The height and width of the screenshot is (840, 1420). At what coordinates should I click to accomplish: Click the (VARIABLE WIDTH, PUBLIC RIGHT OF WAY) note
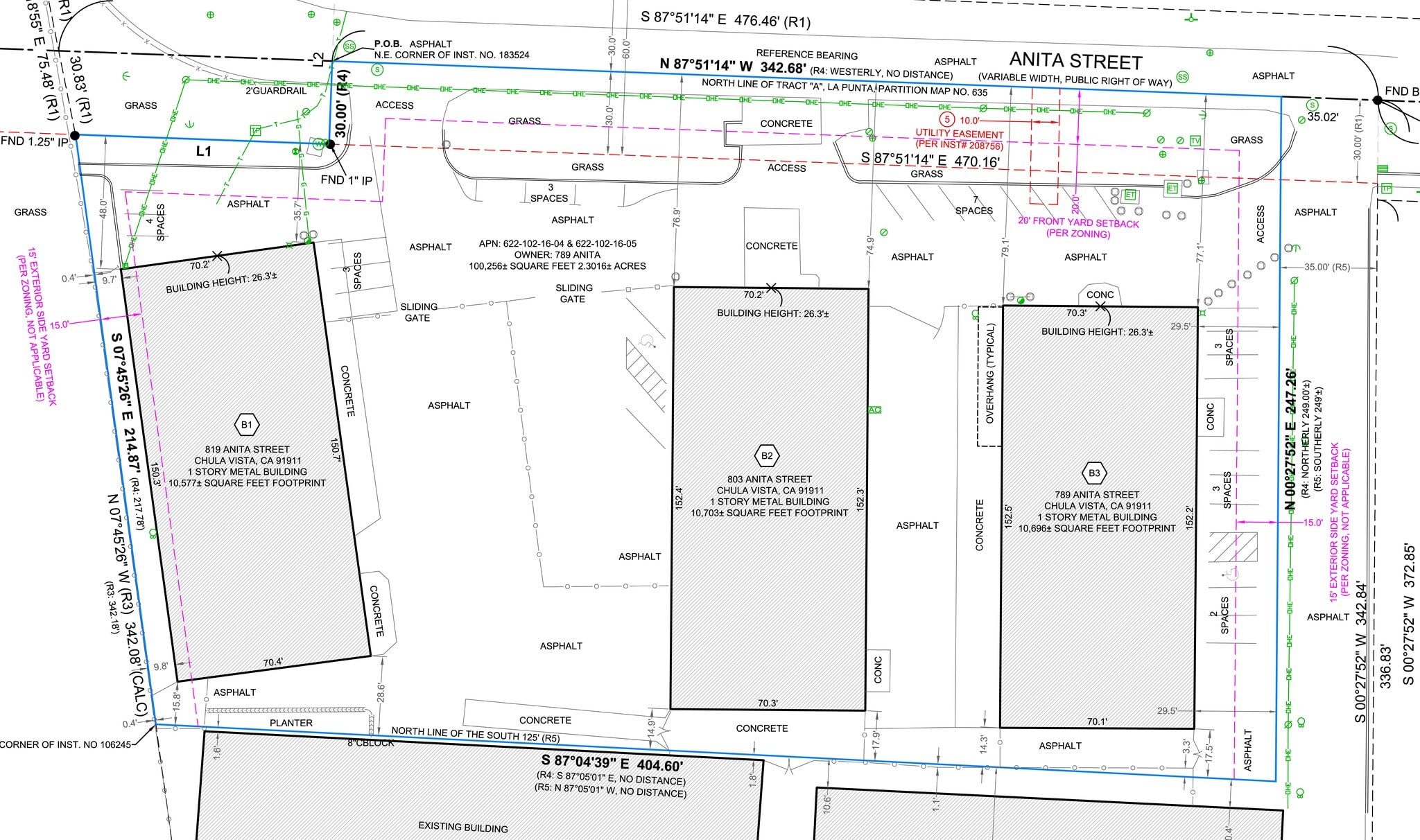1075,80
